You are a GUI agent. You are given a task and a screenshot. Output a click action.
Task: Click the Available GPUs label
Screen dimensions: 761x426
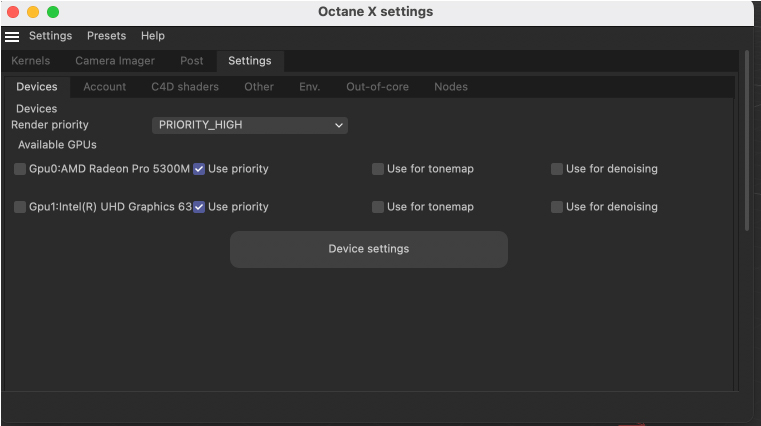click(57, 145)
